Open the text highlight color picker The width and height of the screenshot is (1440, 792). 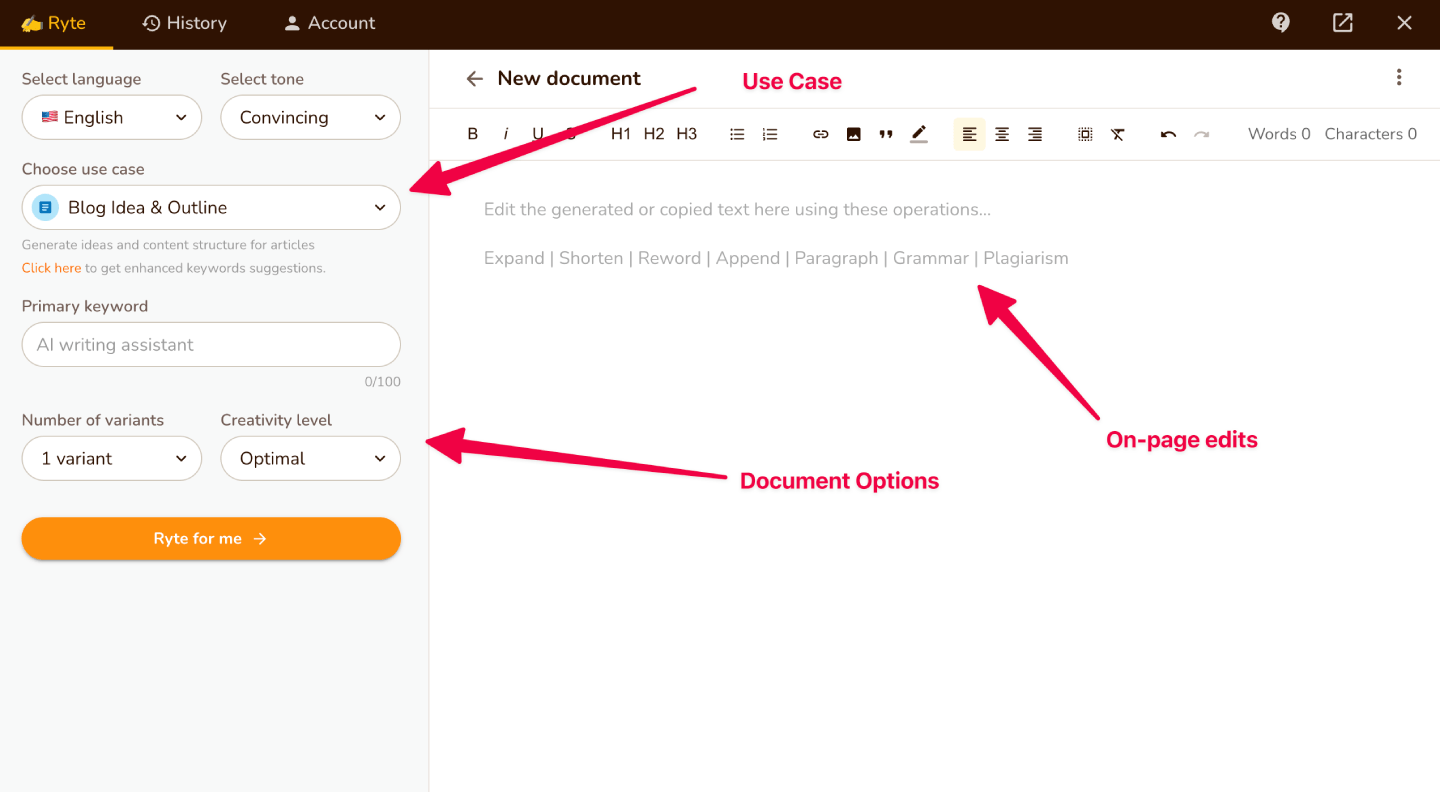tap(919, 134)
